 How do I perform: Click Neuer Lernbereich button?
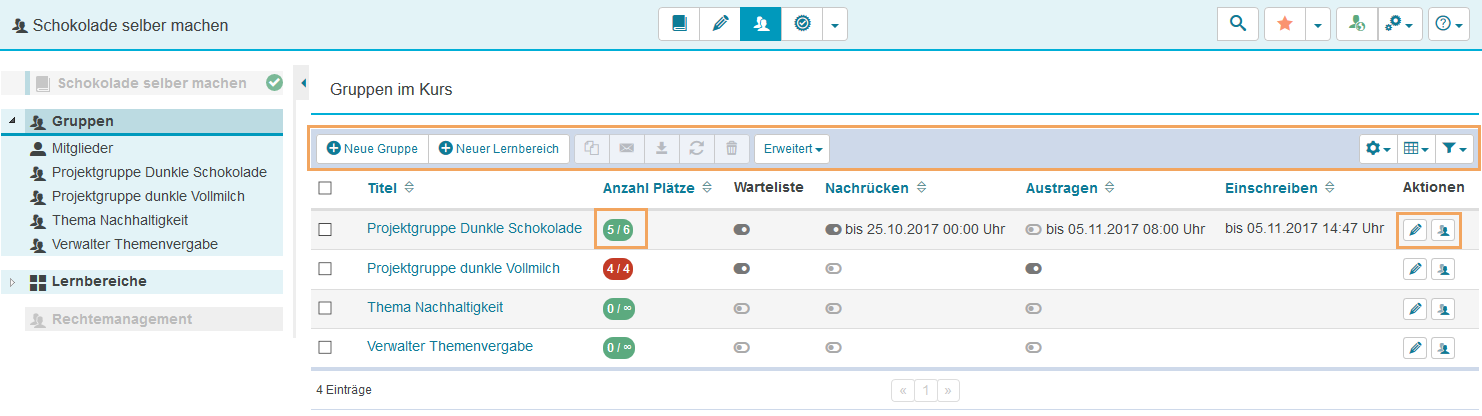[x=499, y=148]
